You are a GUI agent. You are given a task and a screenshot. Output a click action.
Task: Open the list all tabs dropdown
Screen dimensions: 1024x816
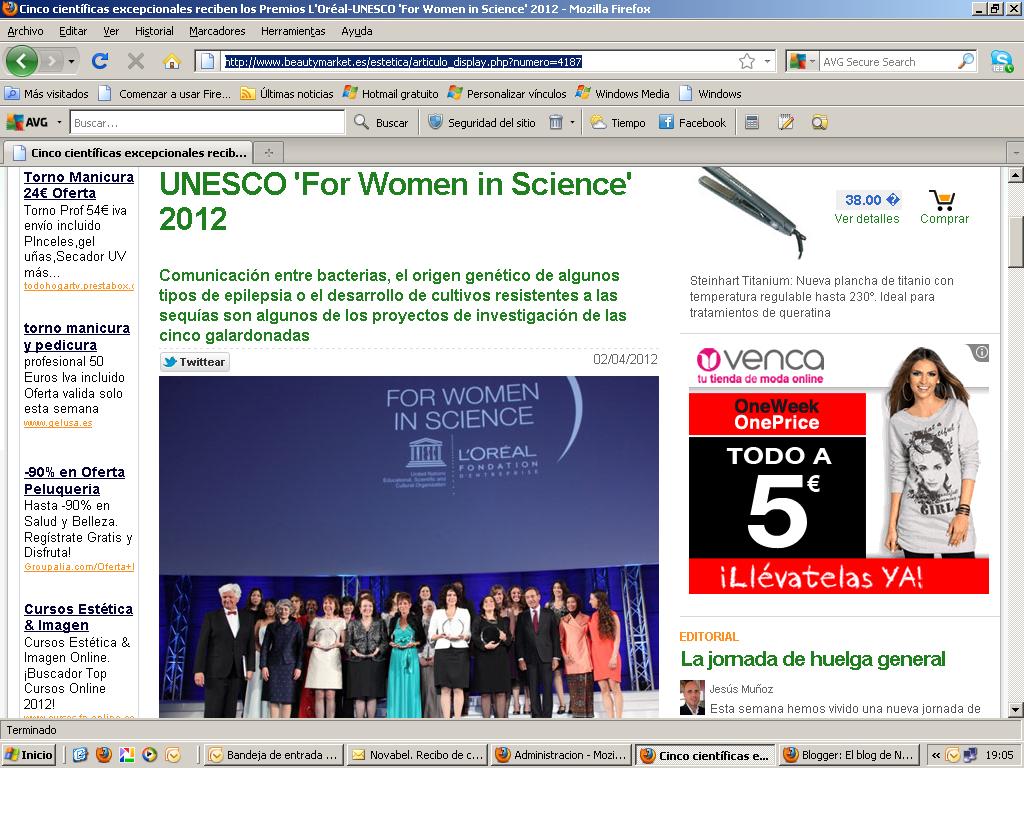tap(1016, 153)
